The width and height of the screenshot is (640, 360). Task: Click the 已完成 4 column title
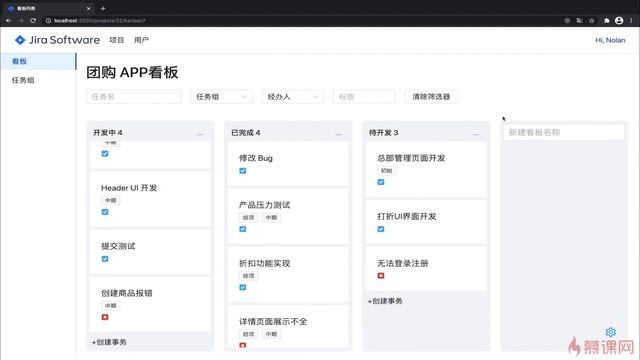[x=246, y=133]
